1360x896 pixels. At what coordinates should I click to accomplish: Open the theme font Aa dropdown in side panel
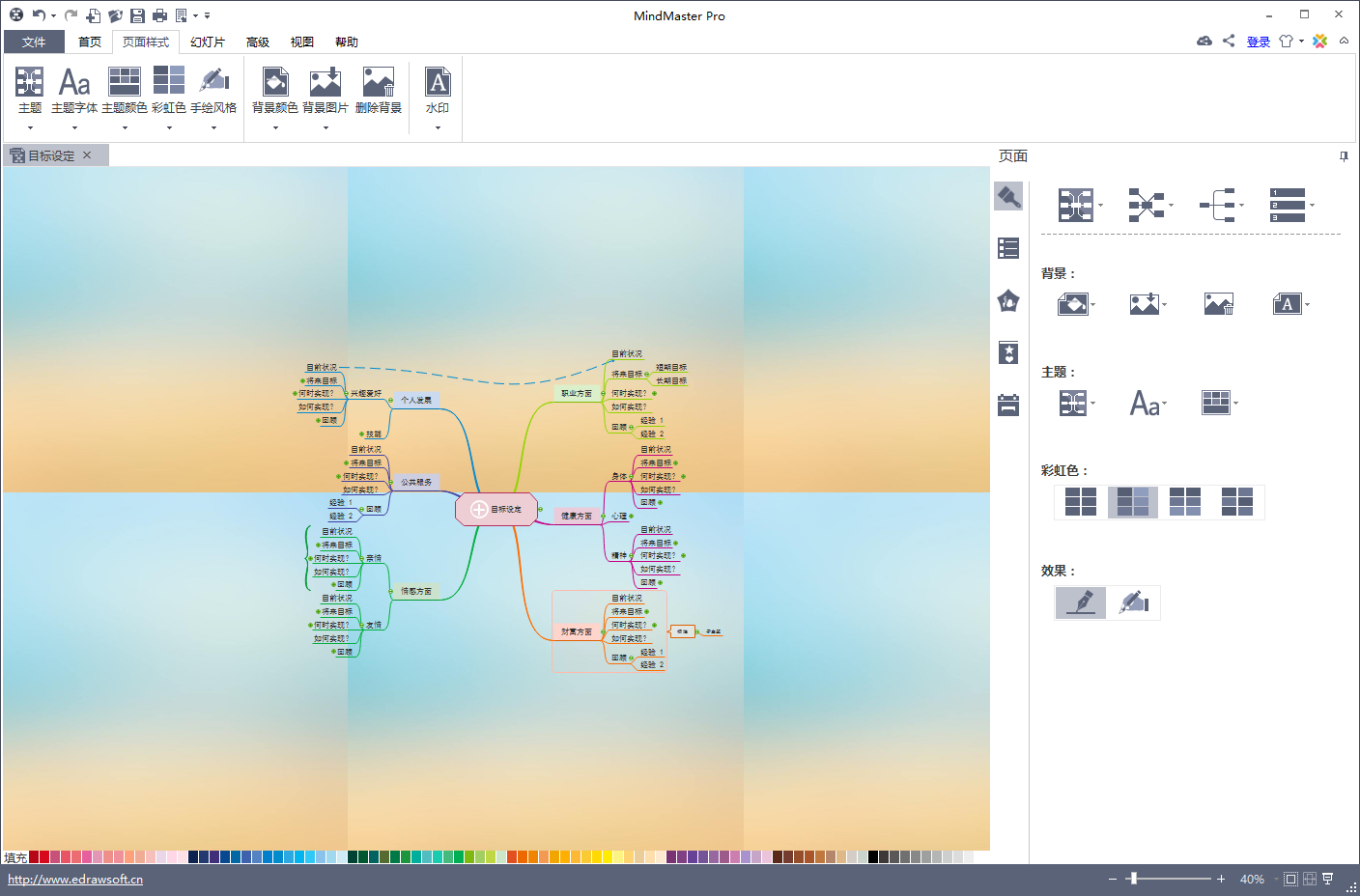coord(1147,403)
